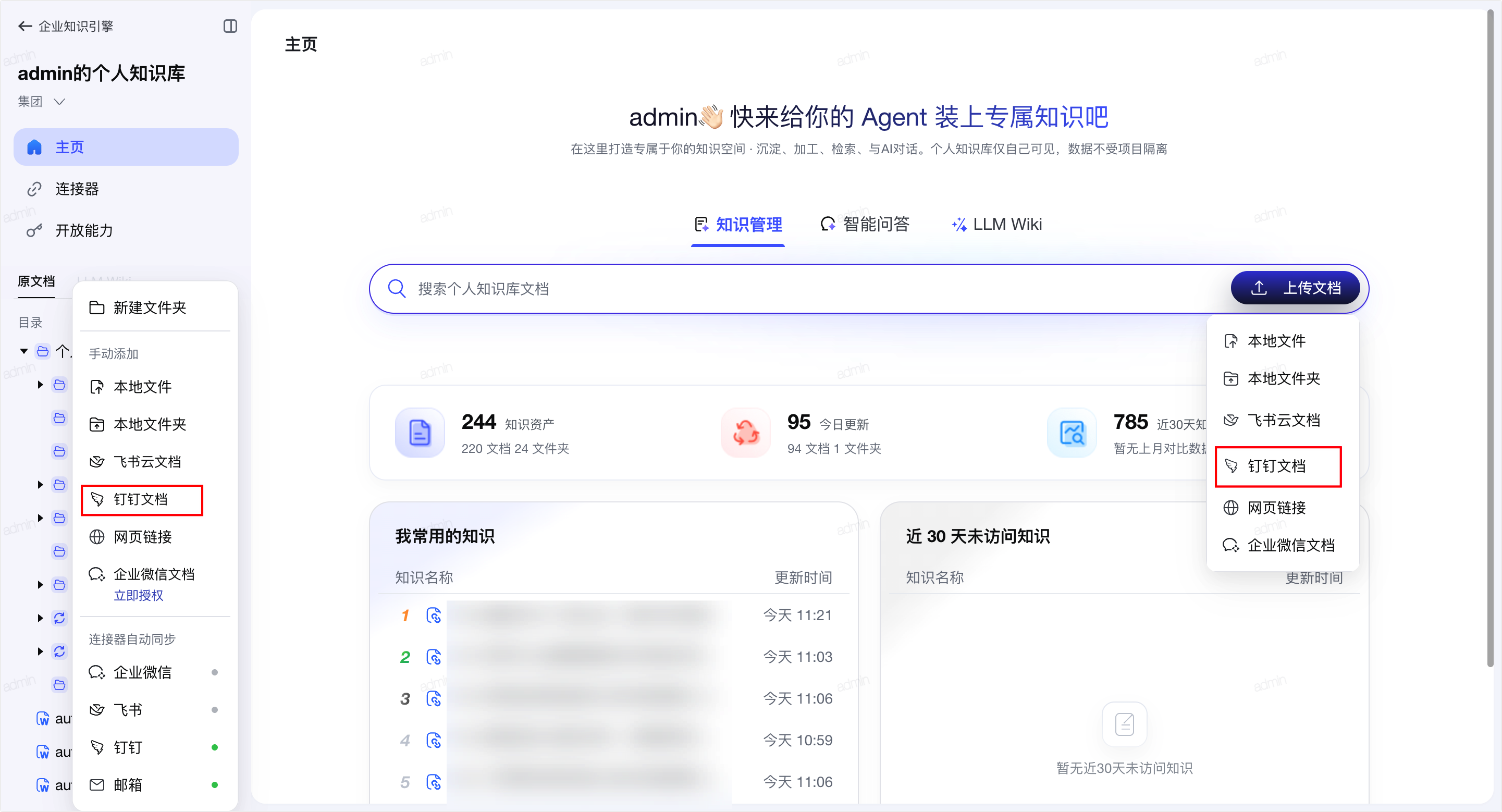Open the rank 1 knowledge item at 今天 11:21
1502x812 pixels.
coord(613,616)
